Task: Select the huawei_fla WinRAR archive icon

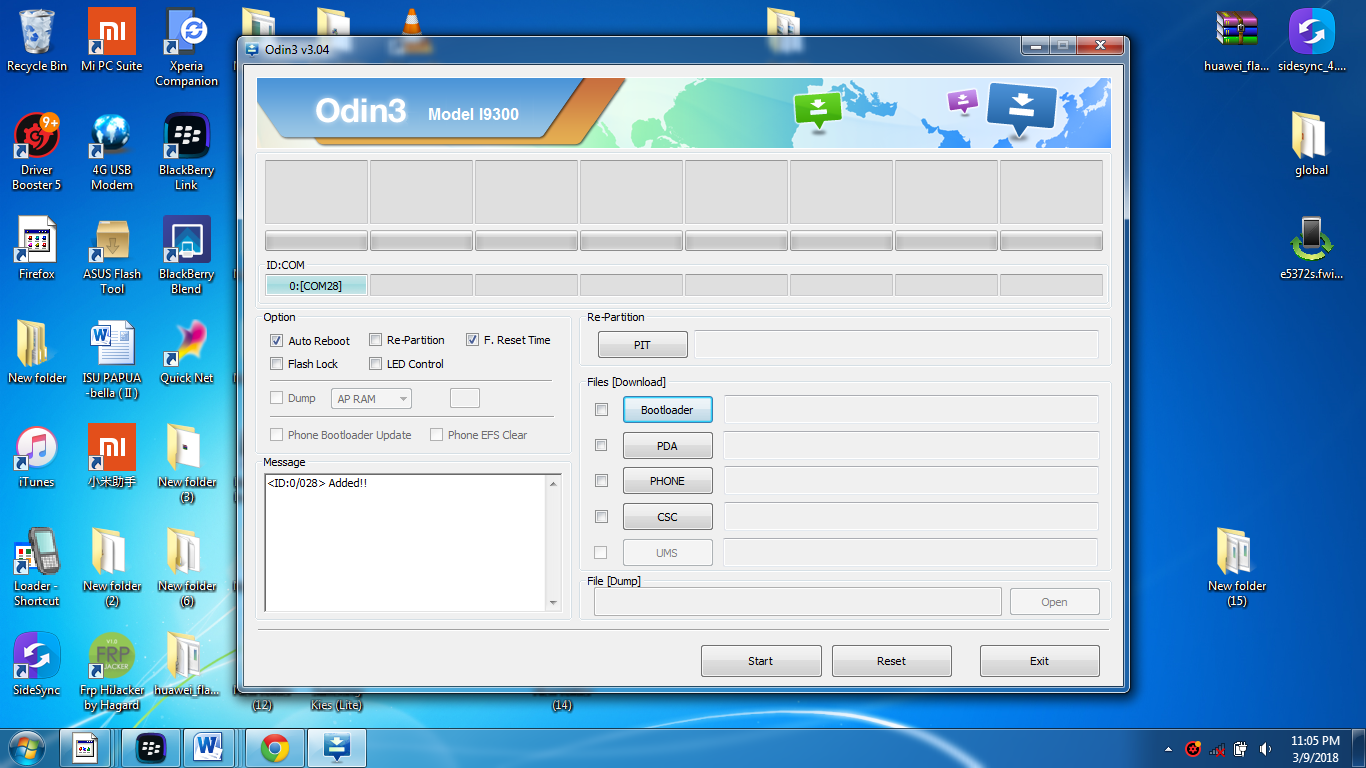Action: [1237, 40]
